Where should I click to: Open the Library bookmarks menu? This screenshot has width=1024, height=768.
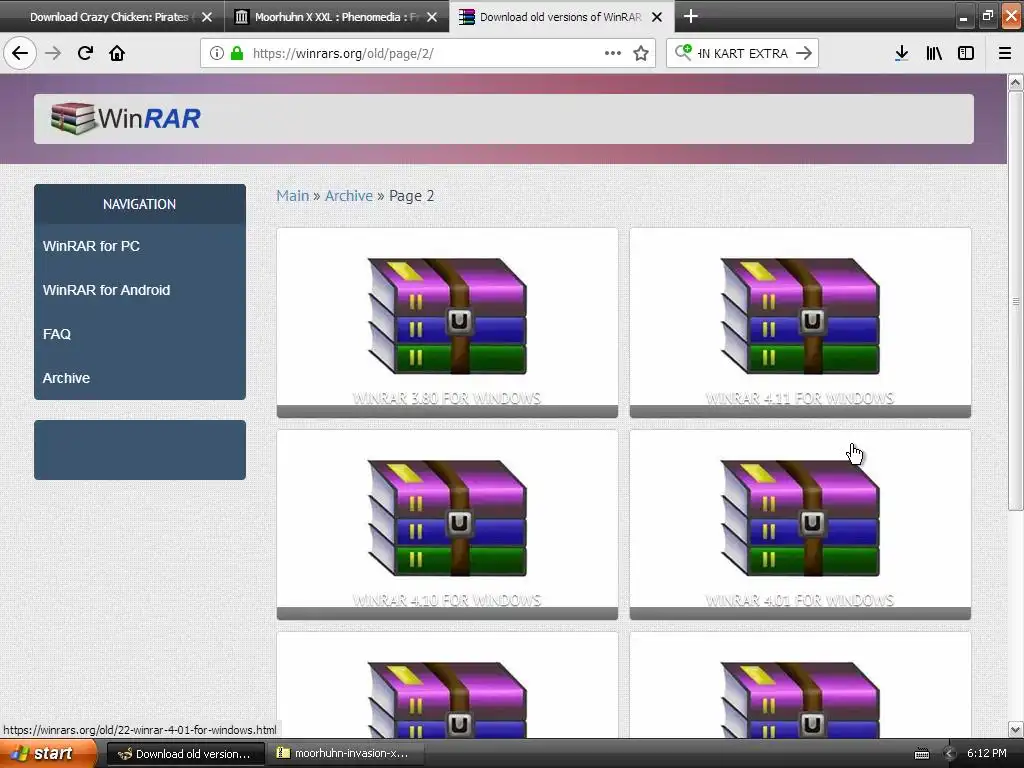coord(934,54)
